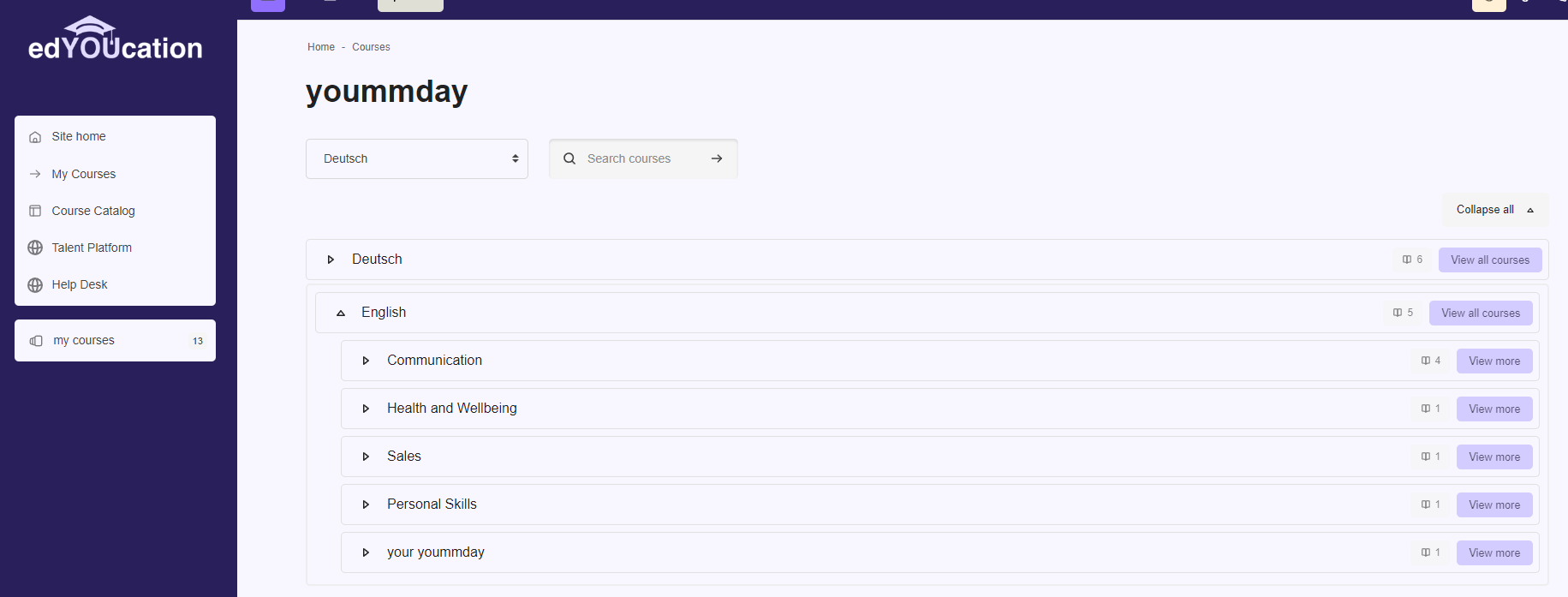
Task: Expand the Sales subcategory
Action: click(366, 457)
